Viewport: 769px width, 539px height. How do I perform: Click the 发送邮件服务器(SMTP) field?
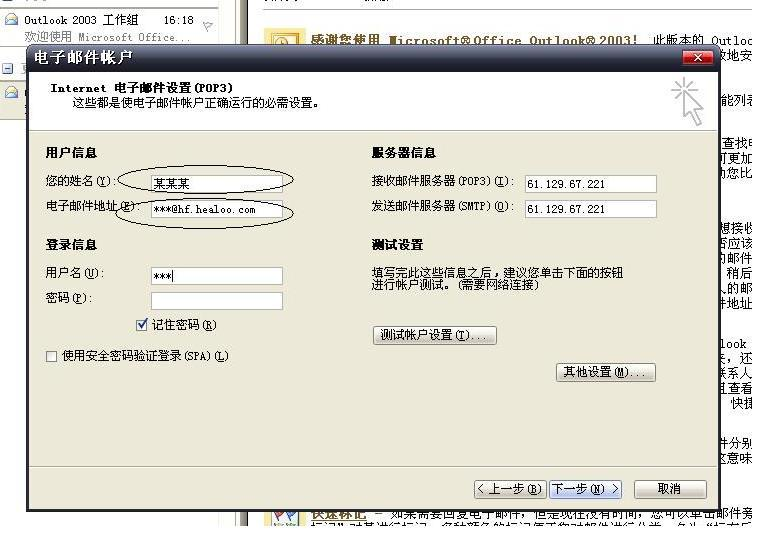[x=590, y=209]
